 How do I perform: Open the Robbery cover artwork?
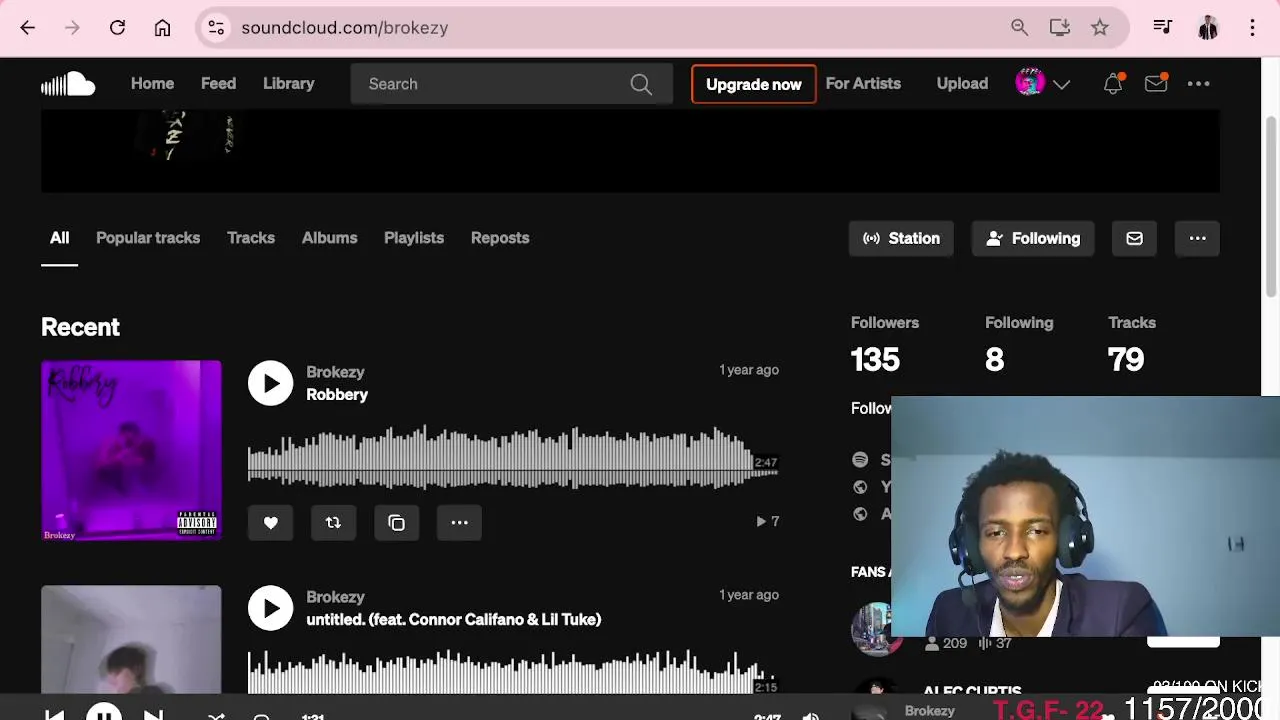(131, 450)
